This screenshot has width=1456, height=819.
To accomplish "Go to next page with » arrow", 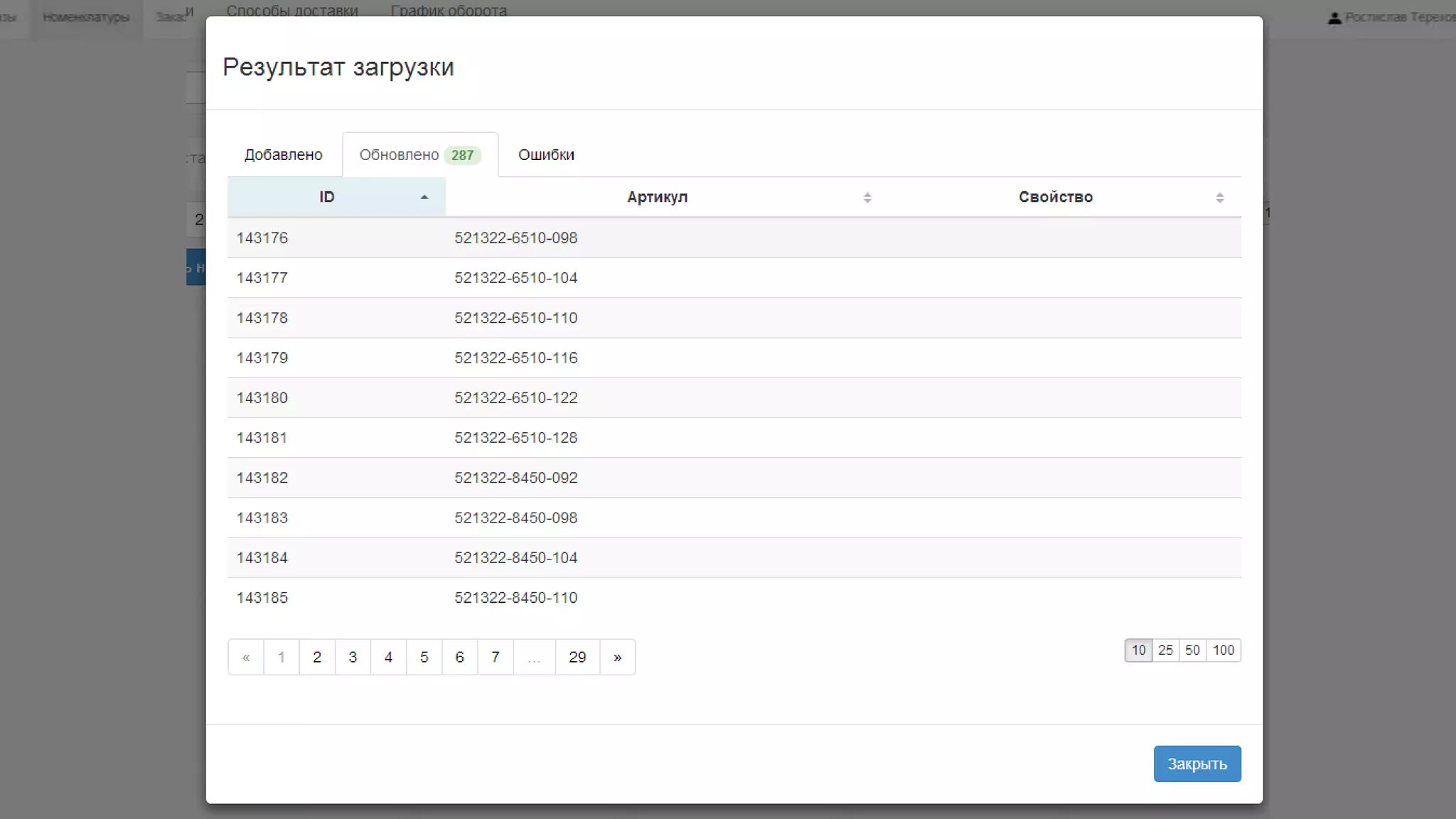I will click(x=617, y=657).
